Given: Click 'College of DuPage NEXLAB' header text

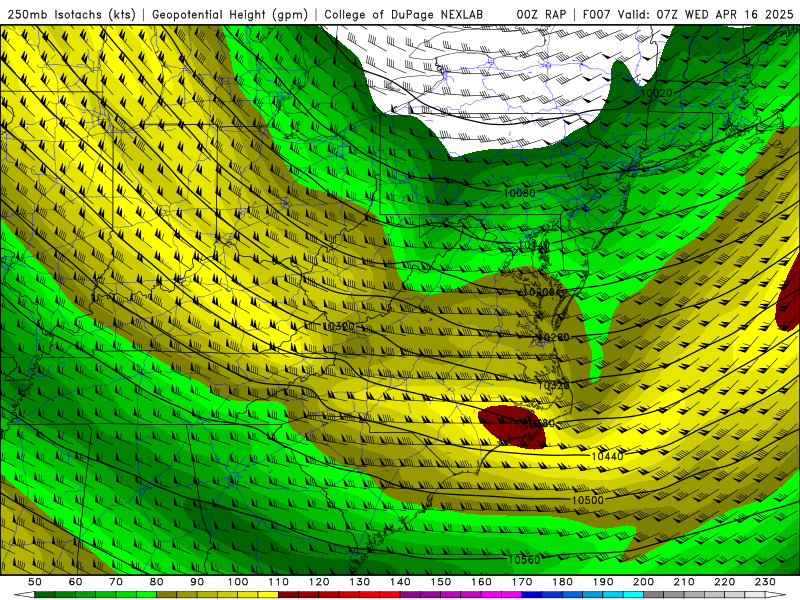Looking at the screenshot, I should pos(404,15).
